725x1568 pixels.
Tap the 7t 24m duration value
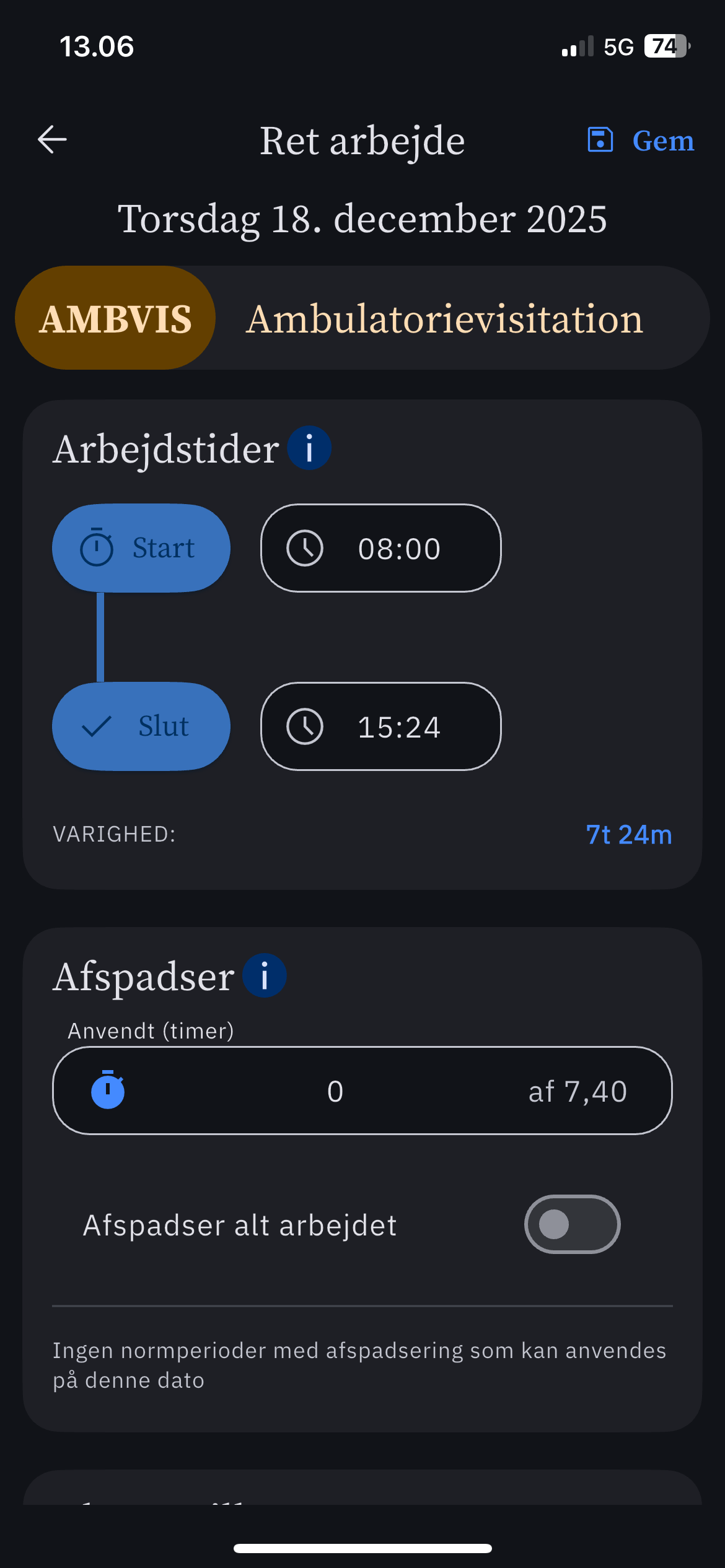click(628, 835)
